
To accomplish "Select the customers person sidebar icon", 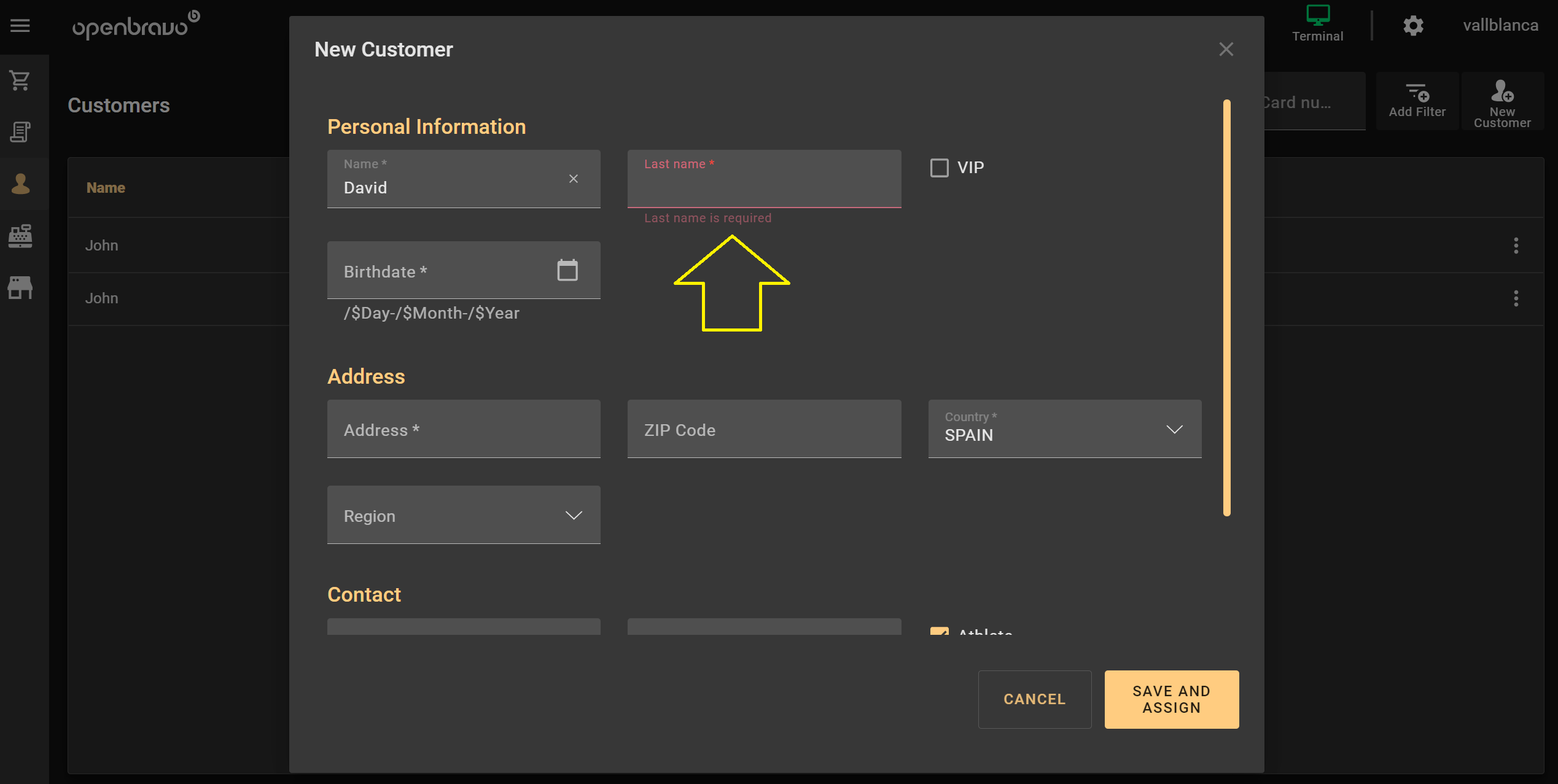I will pyautogui.click(x=20, y=184).
